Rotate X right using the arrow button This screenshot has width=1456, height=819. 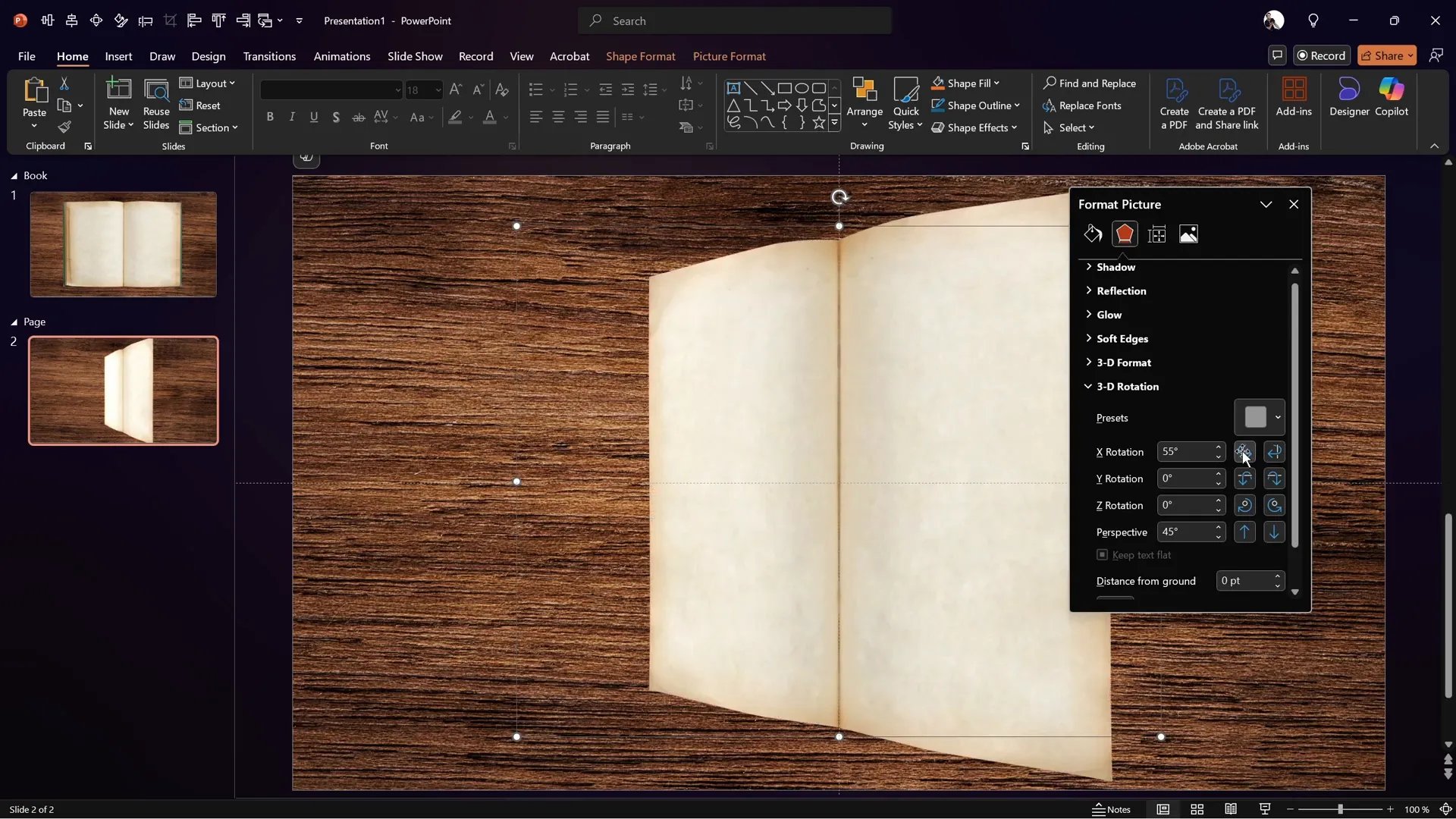1274,452
